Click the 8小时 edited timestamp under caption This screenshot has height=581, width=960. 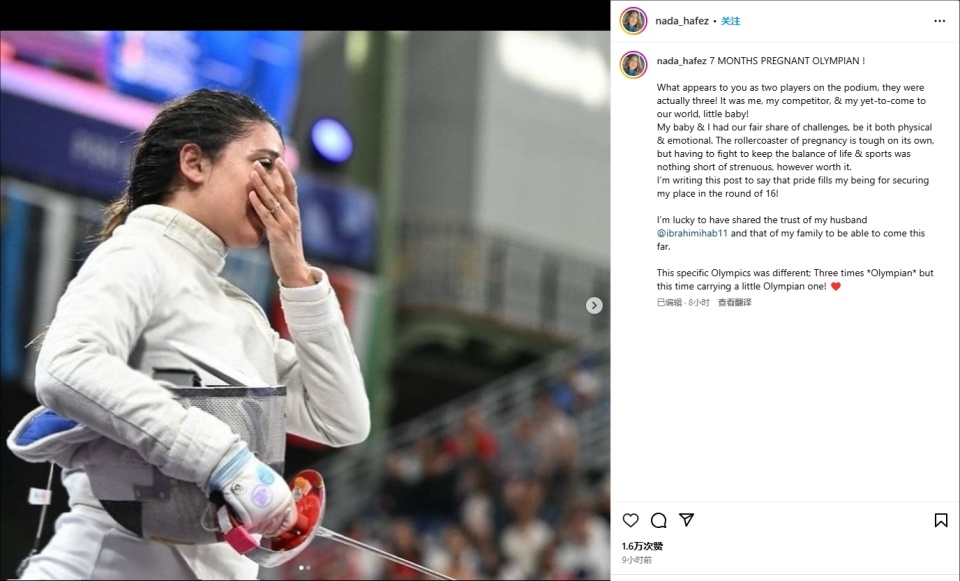pyautogui.click(x=699, y=302)
